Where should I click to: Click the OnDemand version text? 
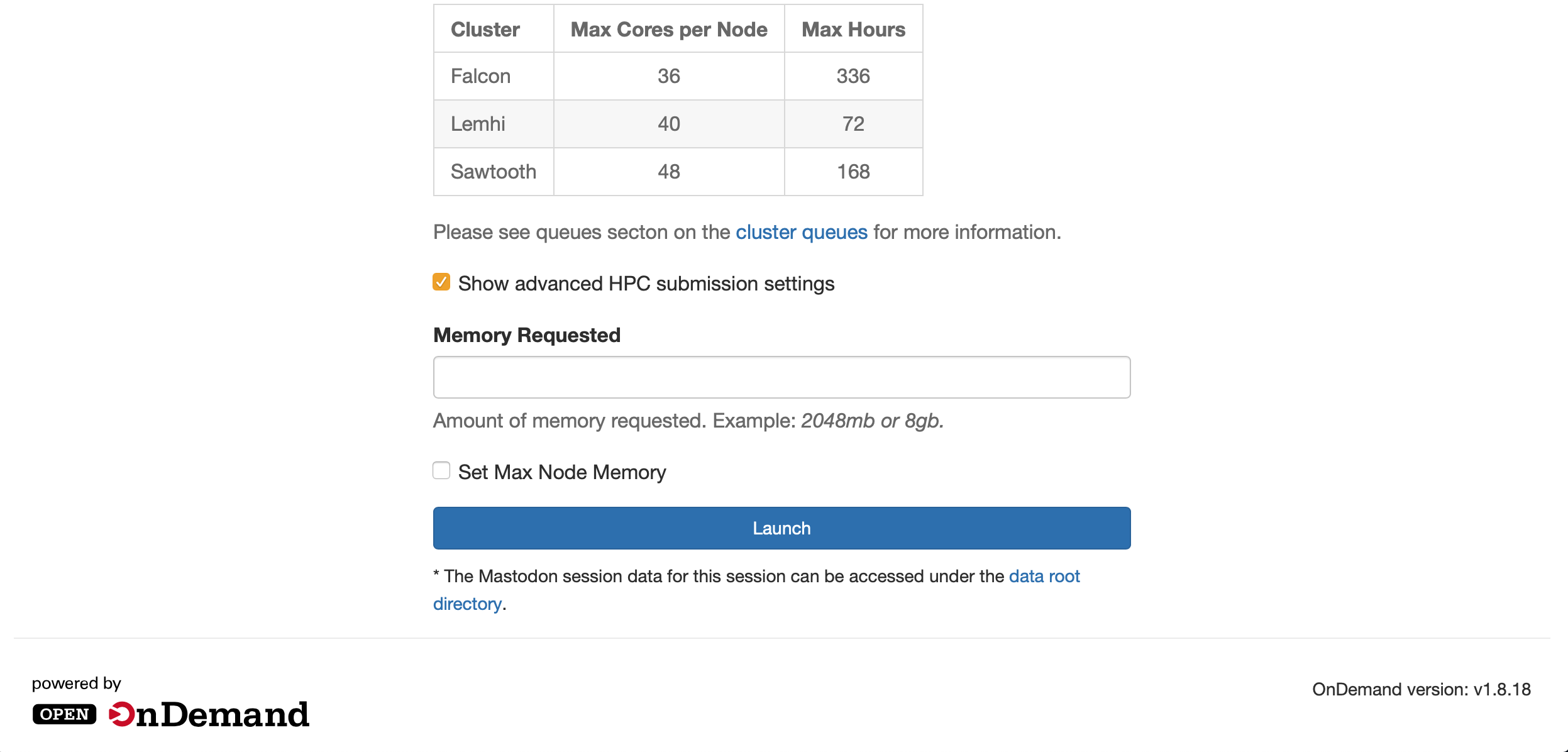(1421, 690)
